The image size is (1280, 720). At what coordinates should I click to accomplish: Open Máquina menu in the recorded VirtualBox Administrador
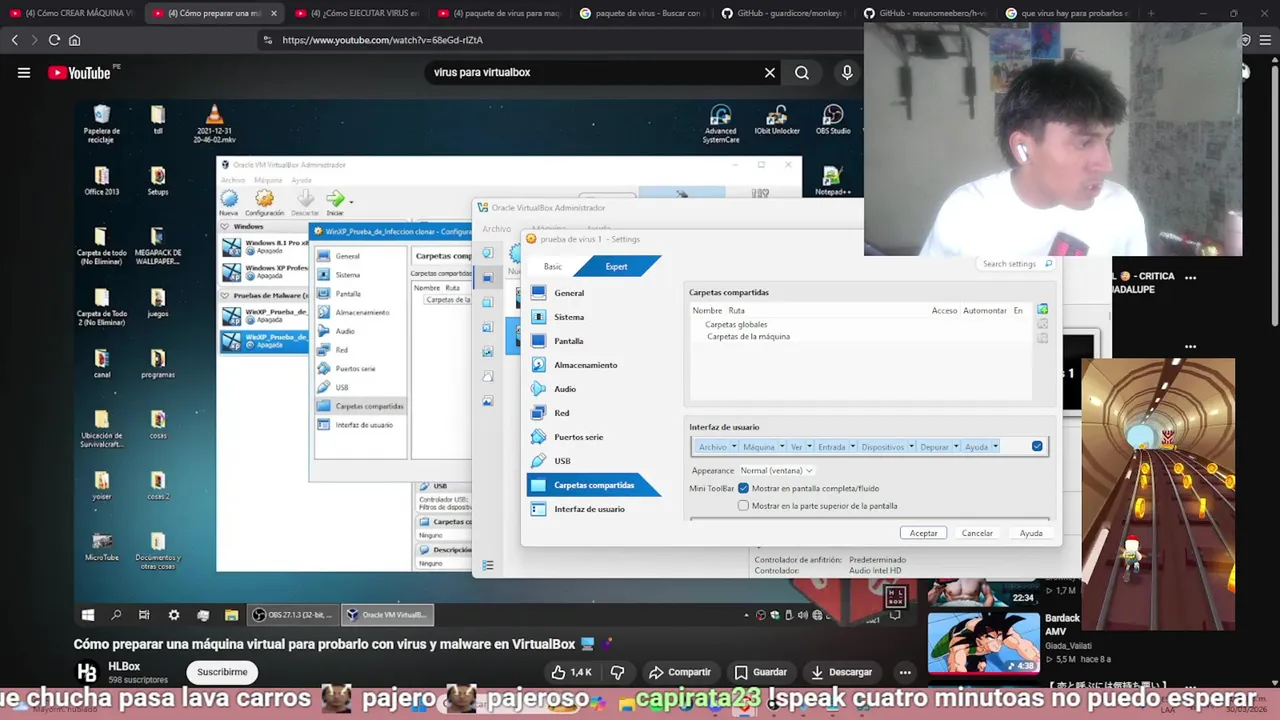(x=268, y=180)
